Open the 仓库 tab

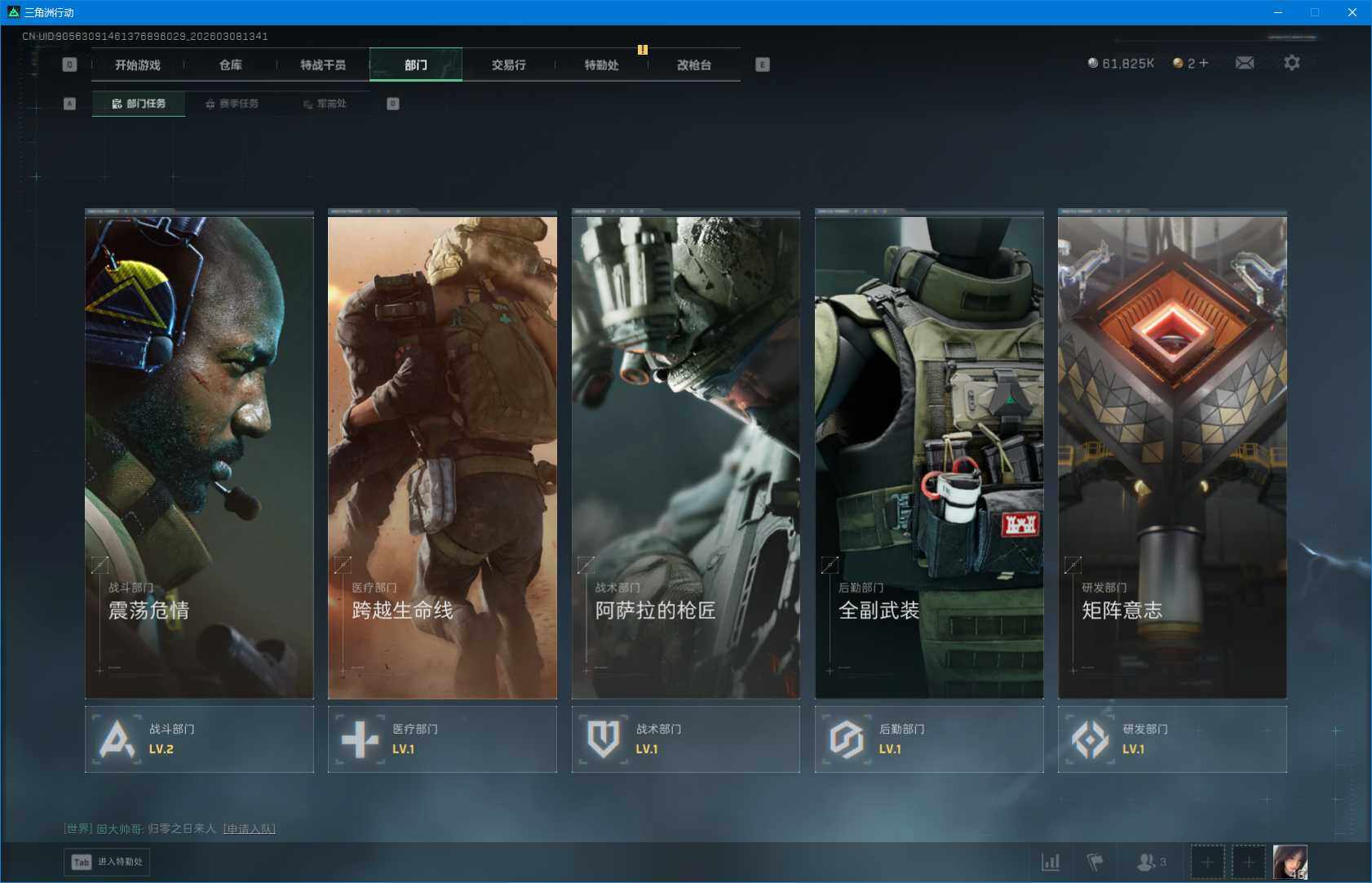pos(231,64)
